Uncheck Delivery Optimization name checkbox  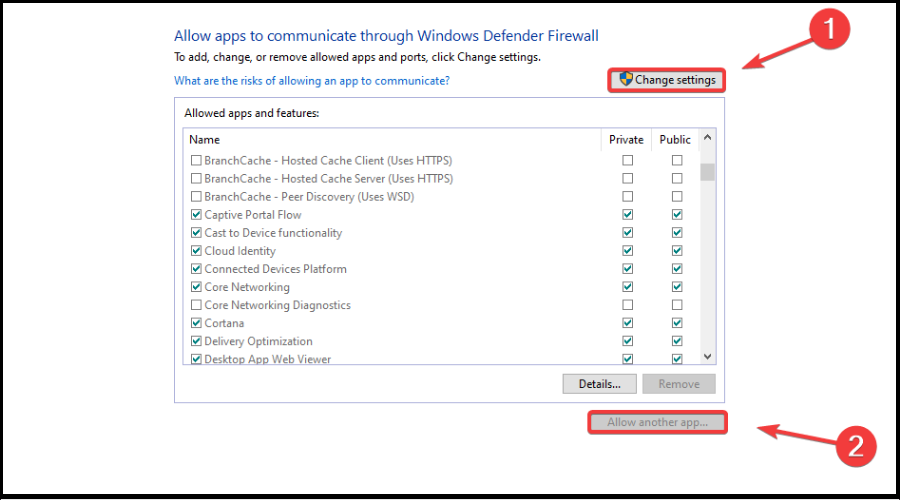(x=196, y=341)
